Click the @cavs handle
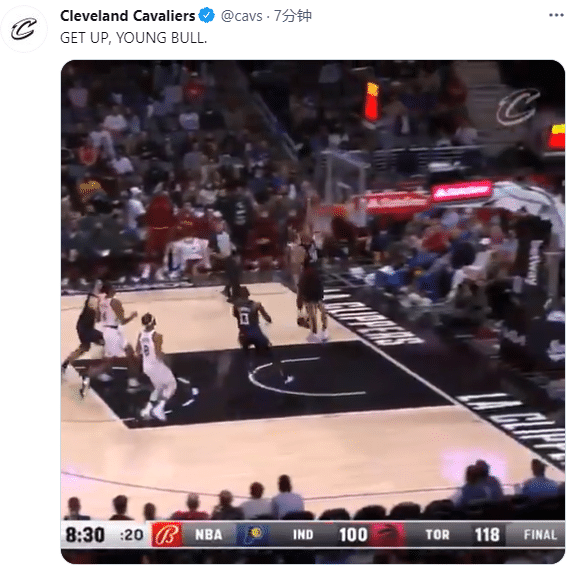 pyautogui.click(x=242, y=16)
